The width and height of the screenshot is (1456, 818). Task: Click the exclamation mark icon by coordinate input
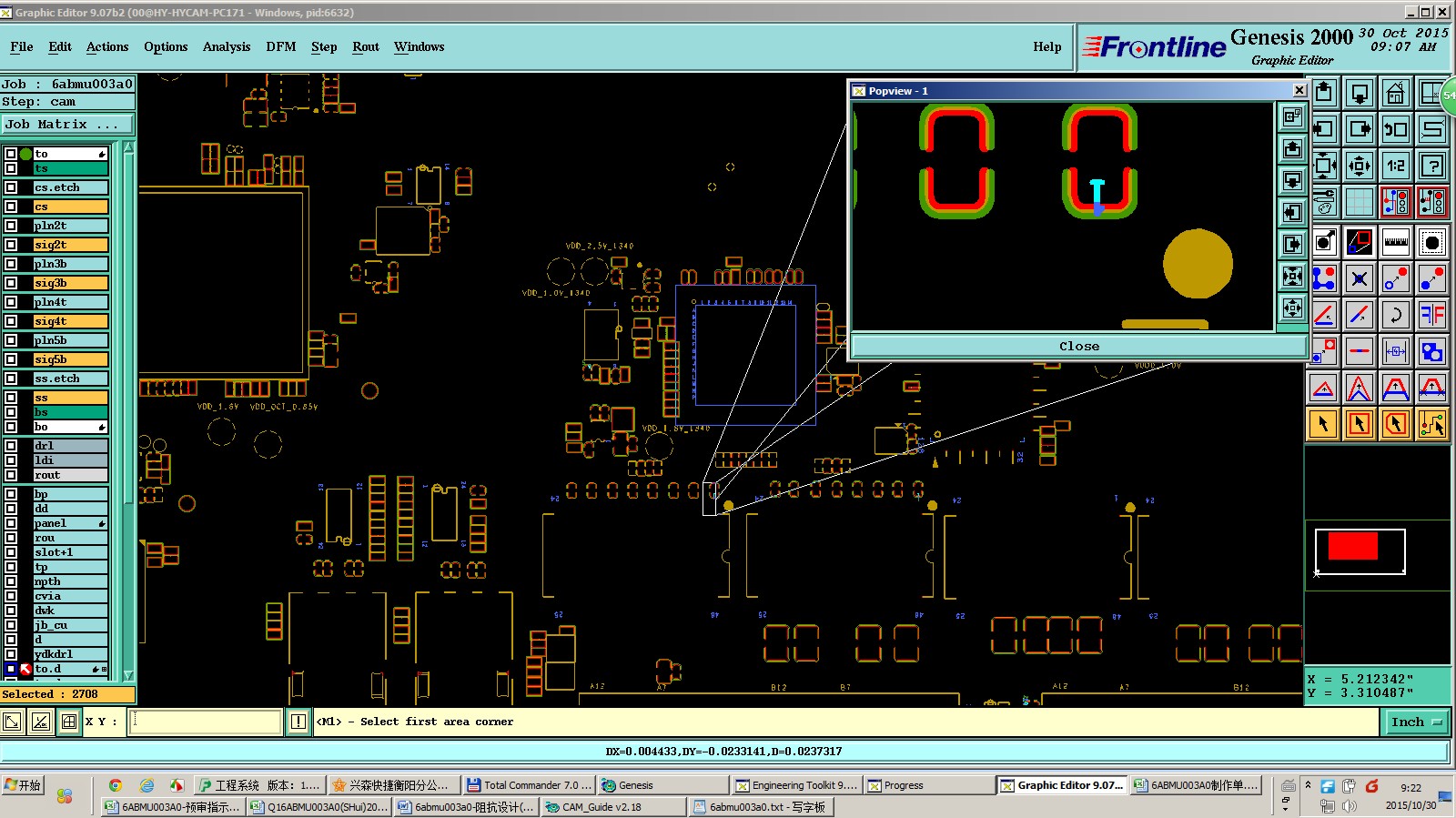(x=298, y=722)
